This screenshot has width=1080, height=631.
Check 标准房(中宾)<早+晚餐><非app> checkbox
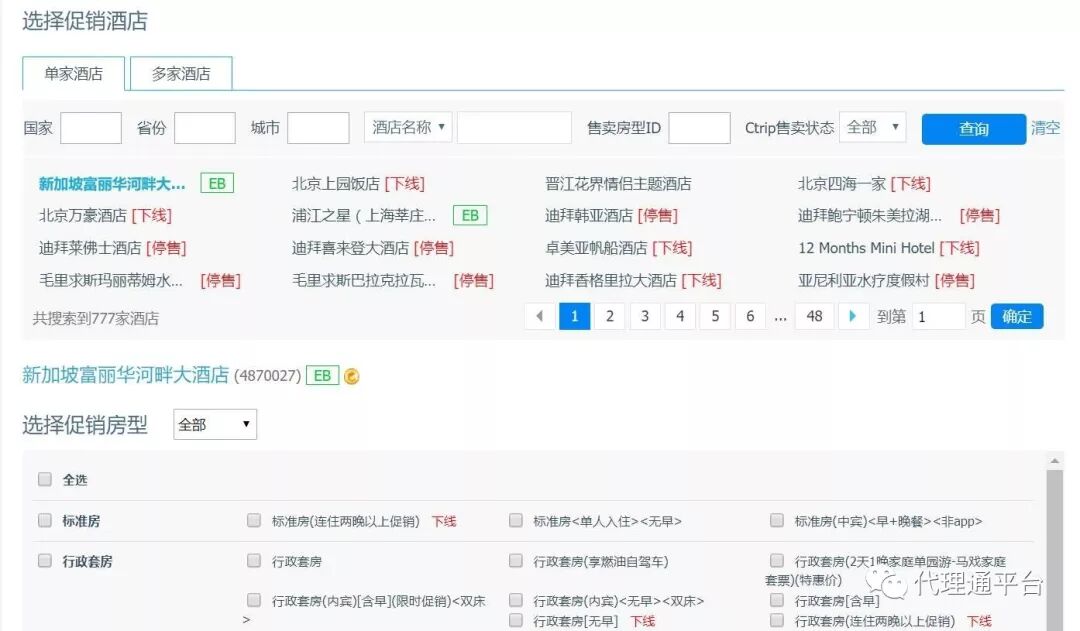tap(777, 520)
